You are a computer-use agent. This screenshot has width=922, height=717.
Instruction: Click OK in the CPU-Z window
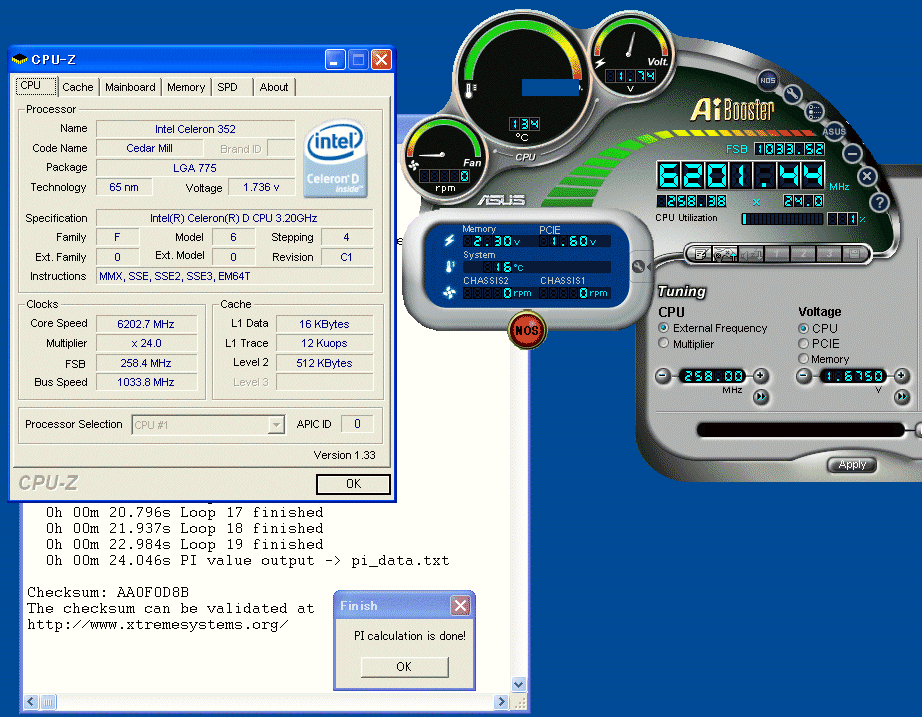pyautogui.click(x=353, y=483)
